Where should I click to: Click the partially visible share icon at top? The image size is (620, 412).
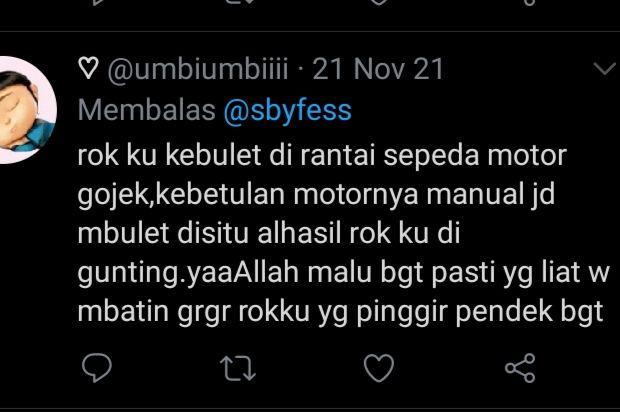(x=529, y=2)
